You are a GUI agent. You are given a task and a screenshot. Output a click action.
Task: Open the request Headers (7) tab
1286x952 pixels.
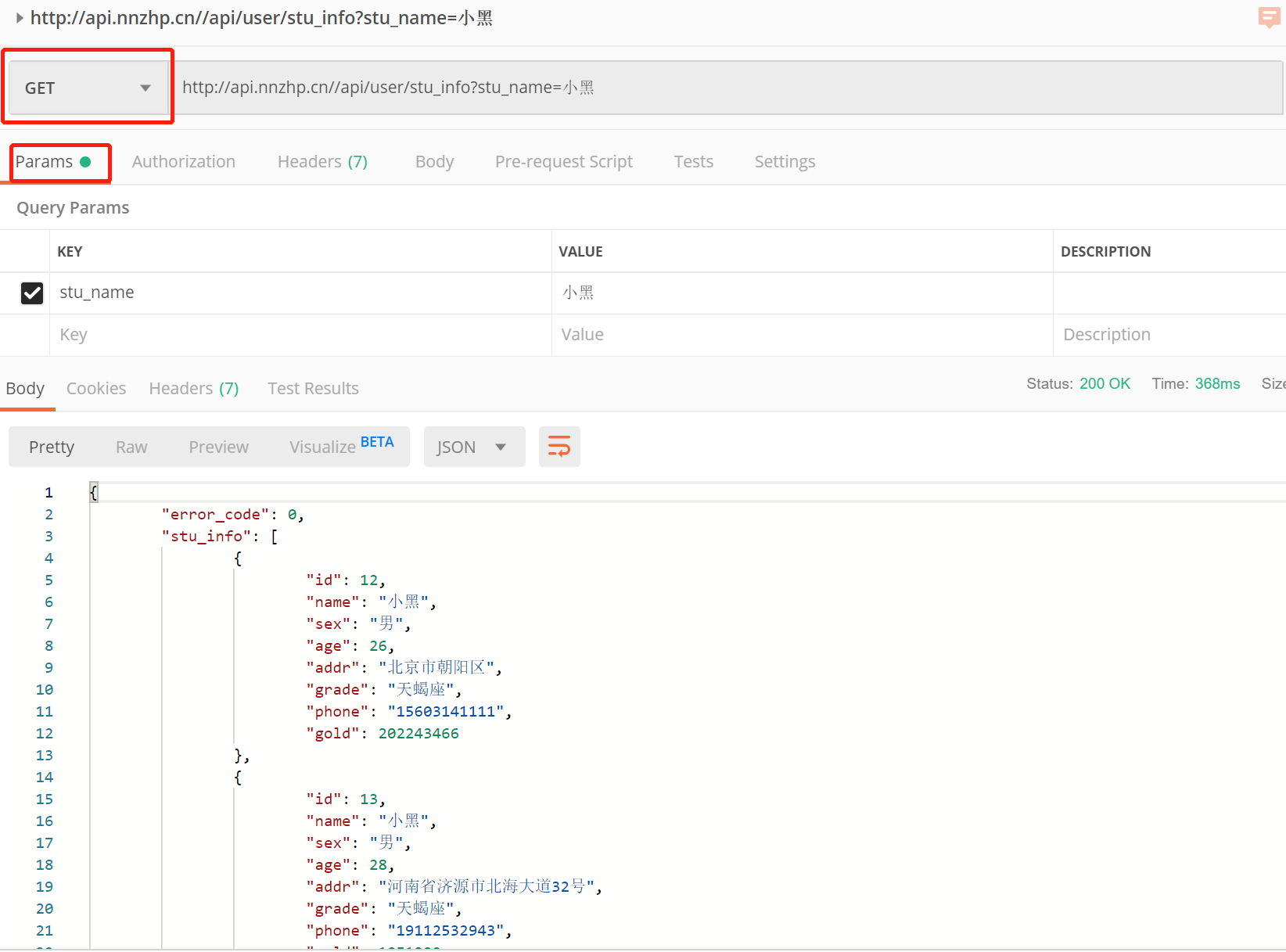322,162
